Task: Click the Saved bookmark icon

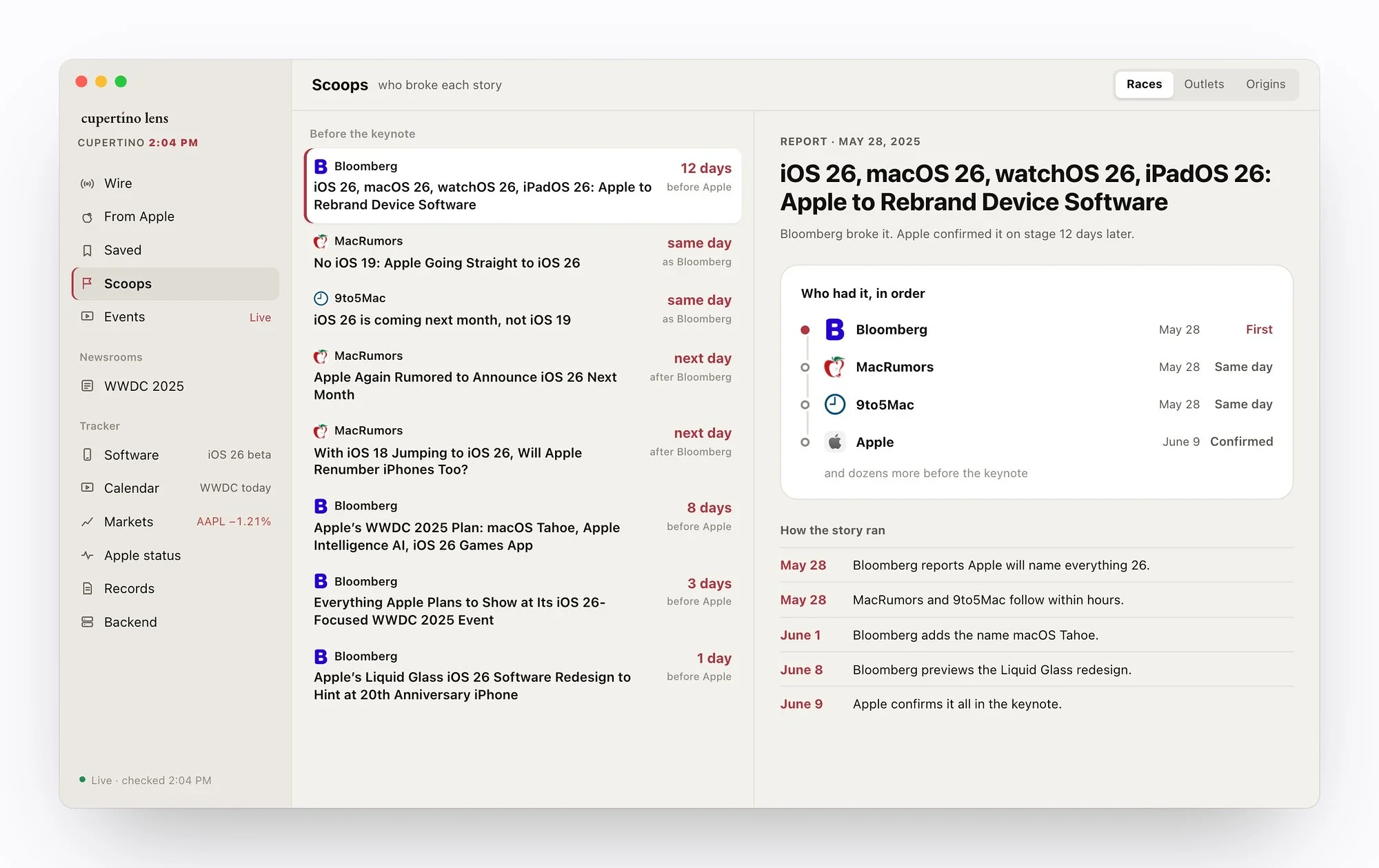Action: coord(88,250)
